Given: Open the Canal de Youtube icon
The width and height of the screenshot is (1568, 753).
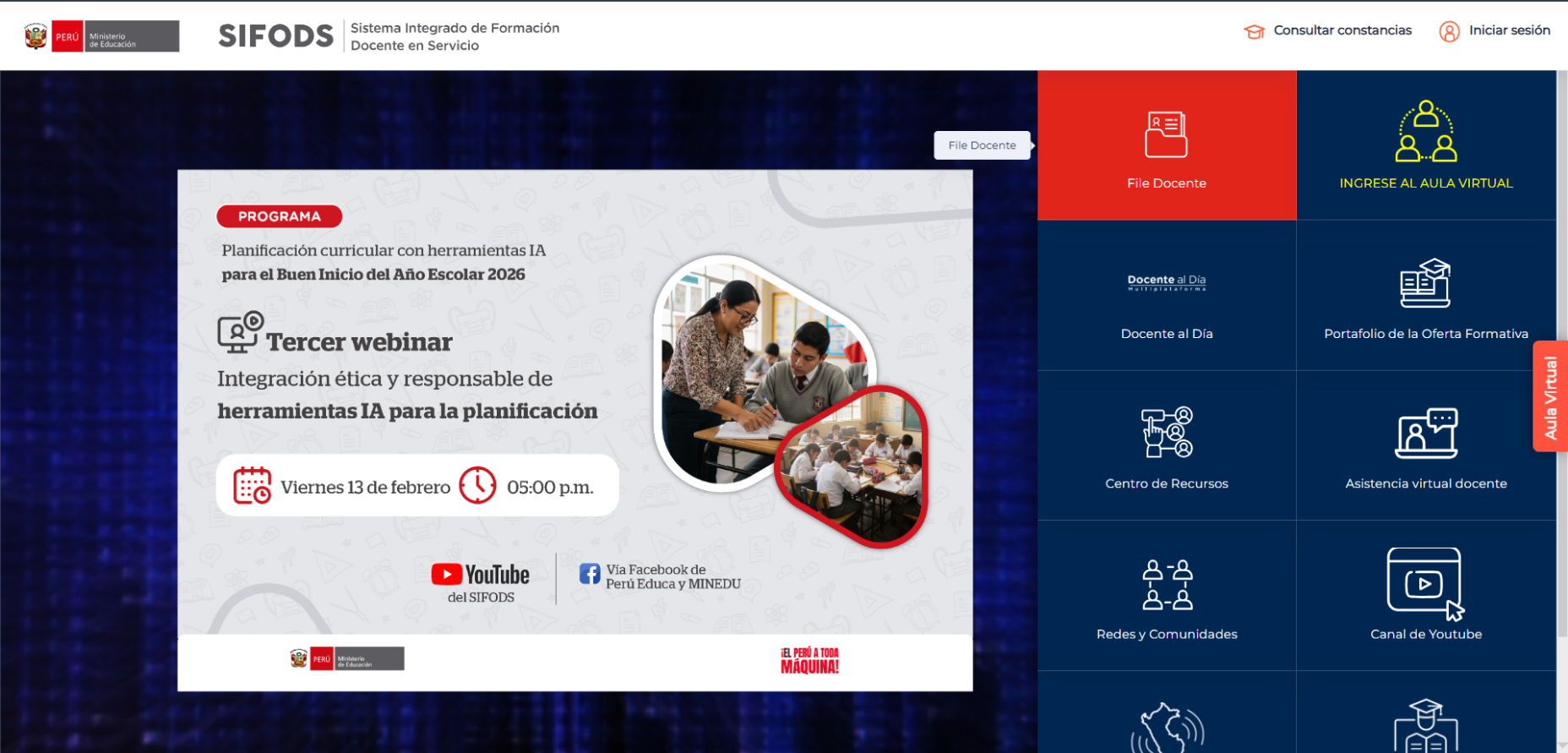Looking at the screenshot, I should 1425,583.
